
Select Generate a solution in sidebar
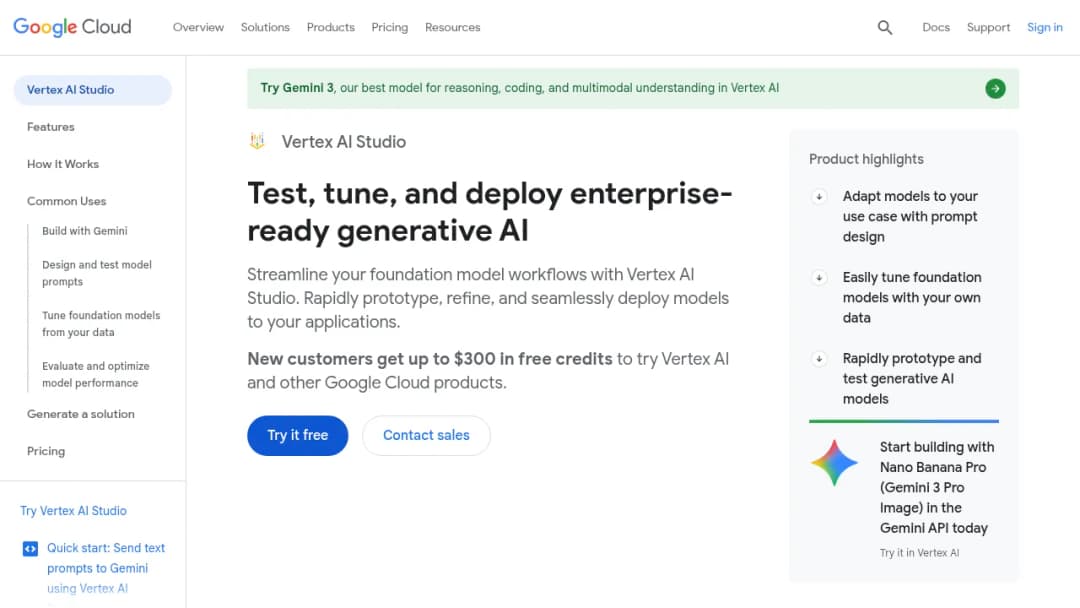pos(81,414)
